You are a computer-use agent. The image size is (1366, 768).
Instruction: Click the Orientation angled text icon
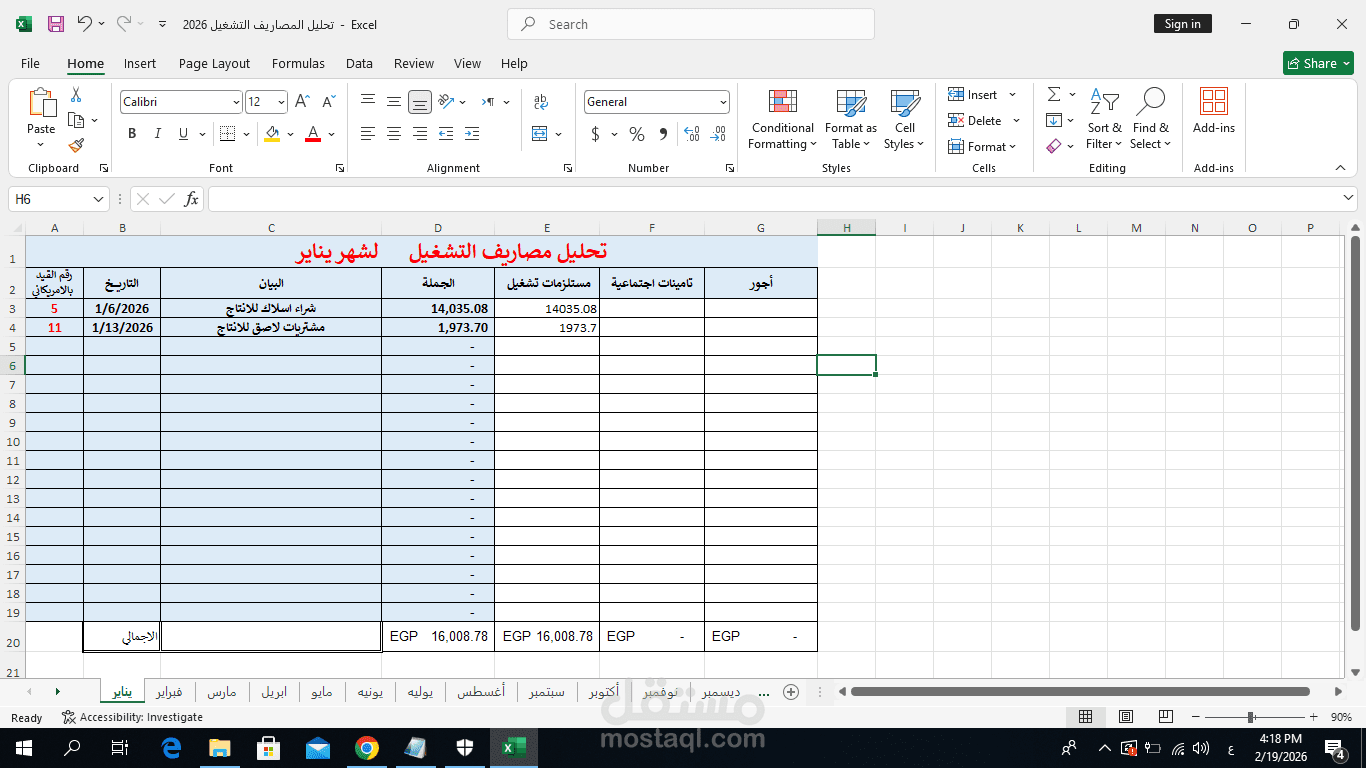pos(447,101)
